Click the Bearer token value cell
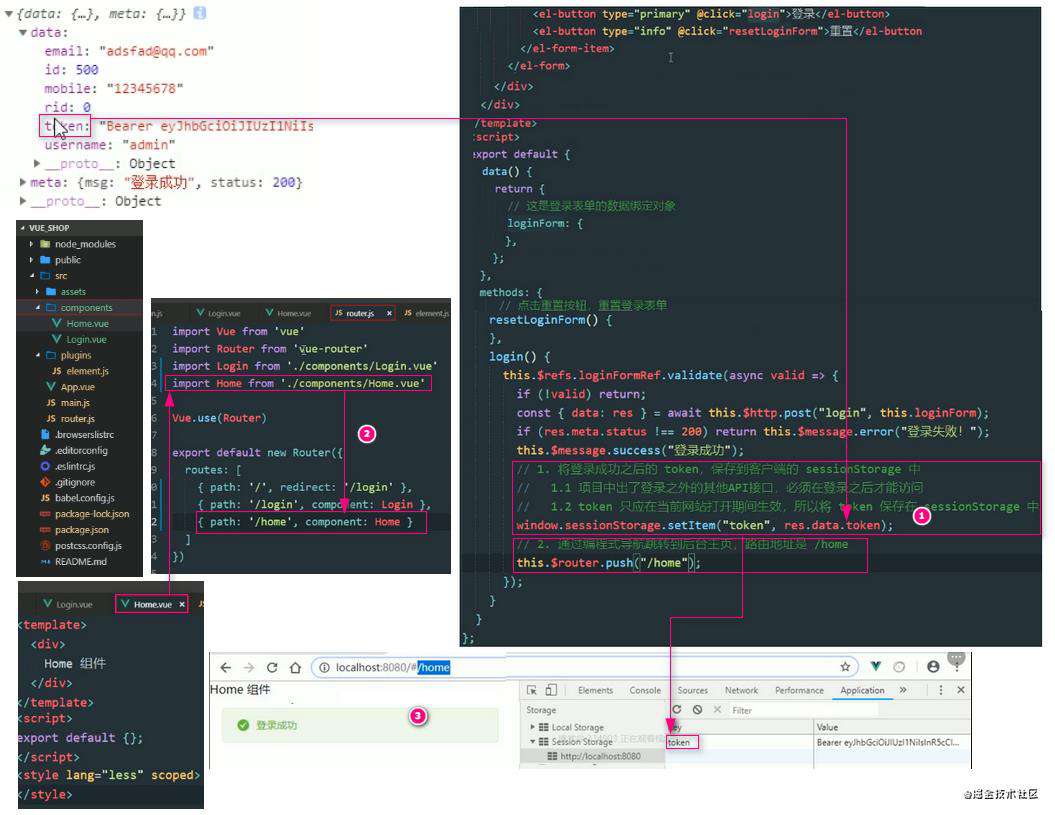The image size is (1055, 815). [x=888, y=742]
